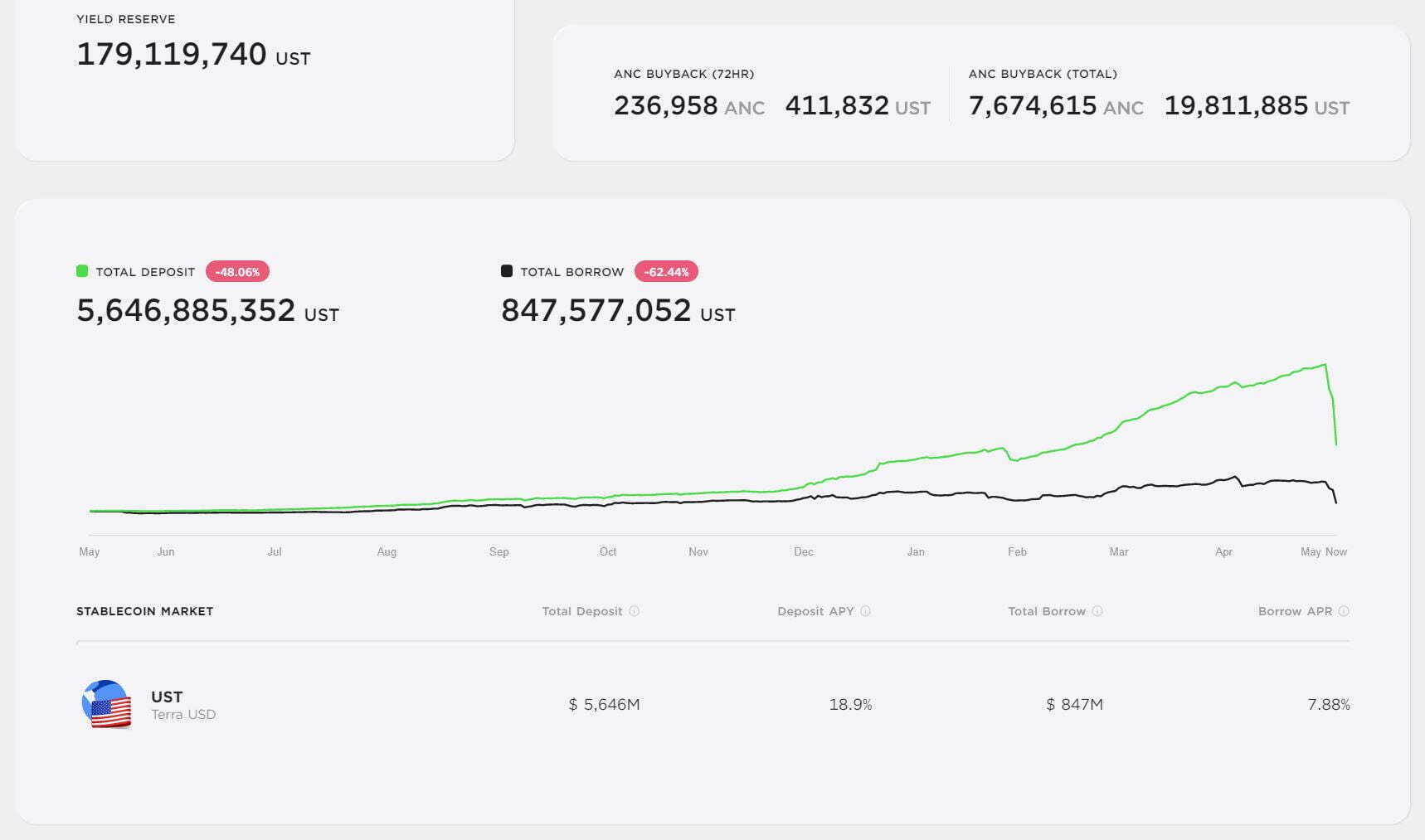
Task: Click the 179,119,740 UST yield reserve value
Action: (x=193, y=55)
